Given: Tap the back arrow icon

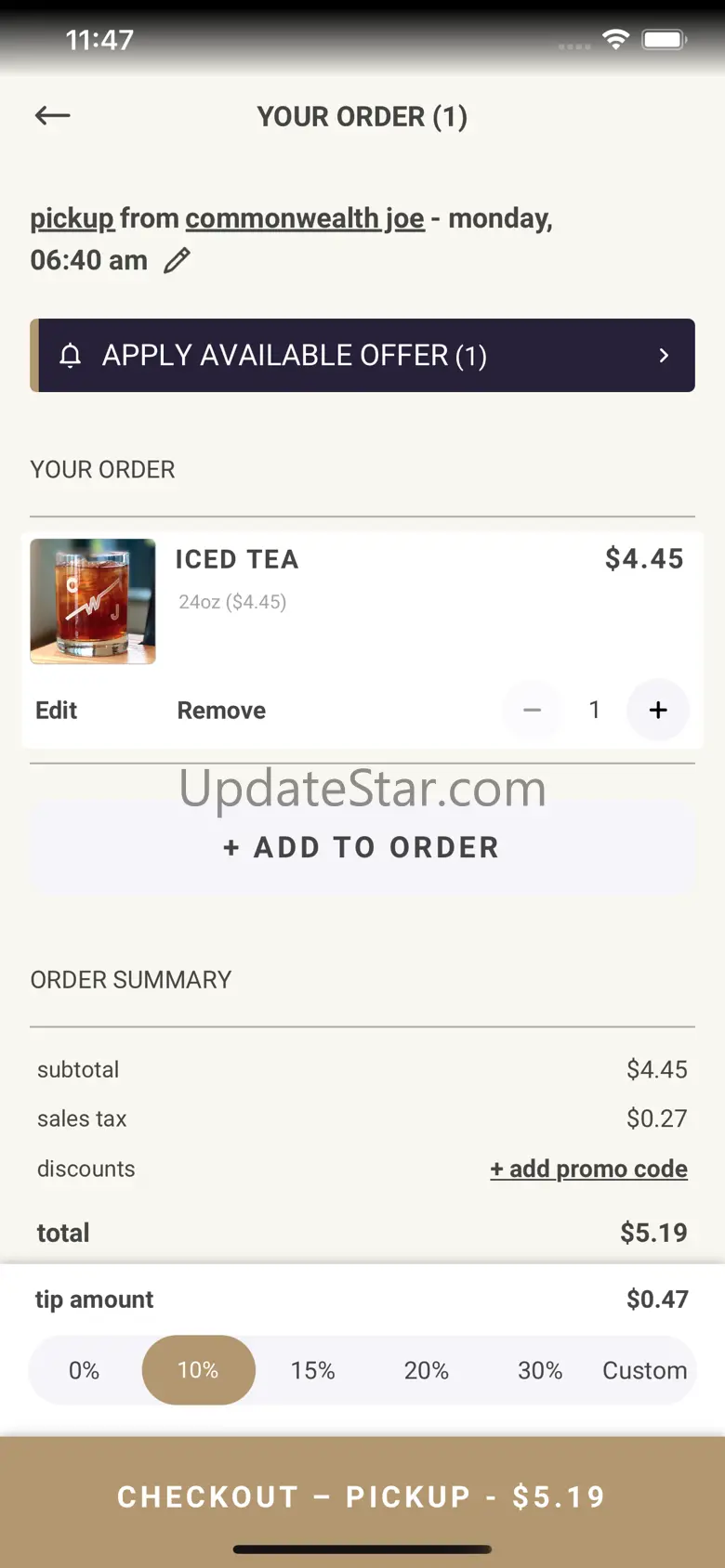Looking at the screenshot, I should click(x=53, y=115).
